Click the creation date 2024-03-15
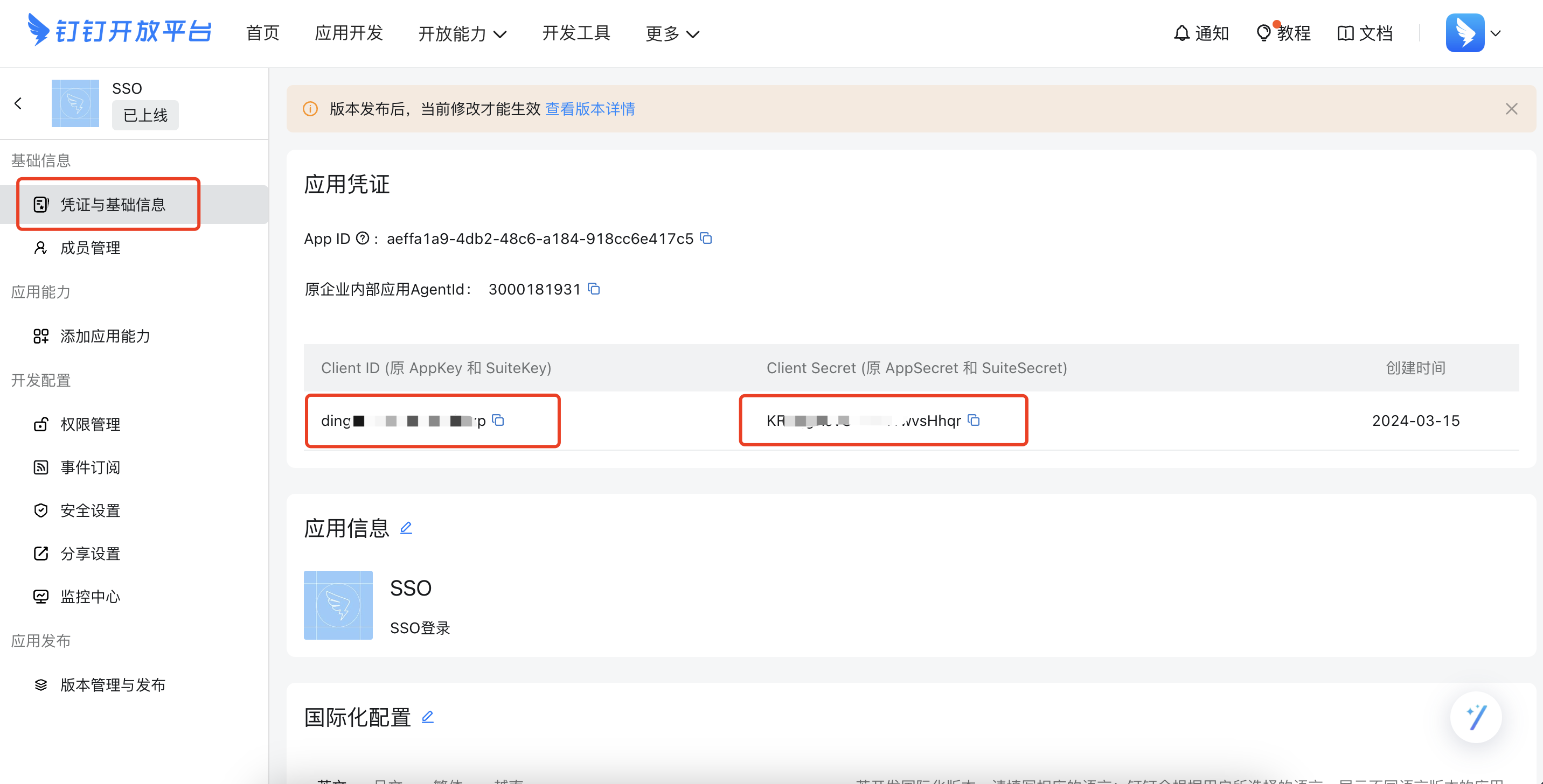The width and height of the screenshot is (1543, 784). click(x=1415, y=421)
